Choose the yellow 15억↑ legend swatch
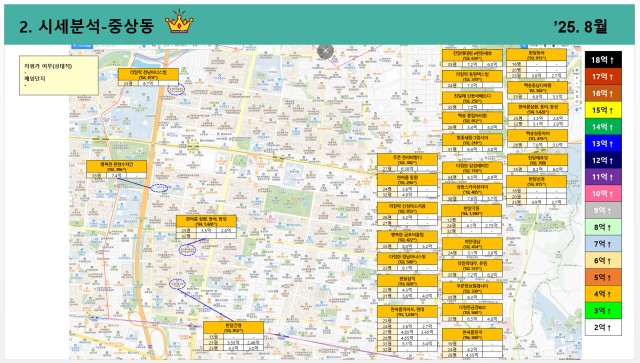The image size is (640, 363). coord(603,110)
